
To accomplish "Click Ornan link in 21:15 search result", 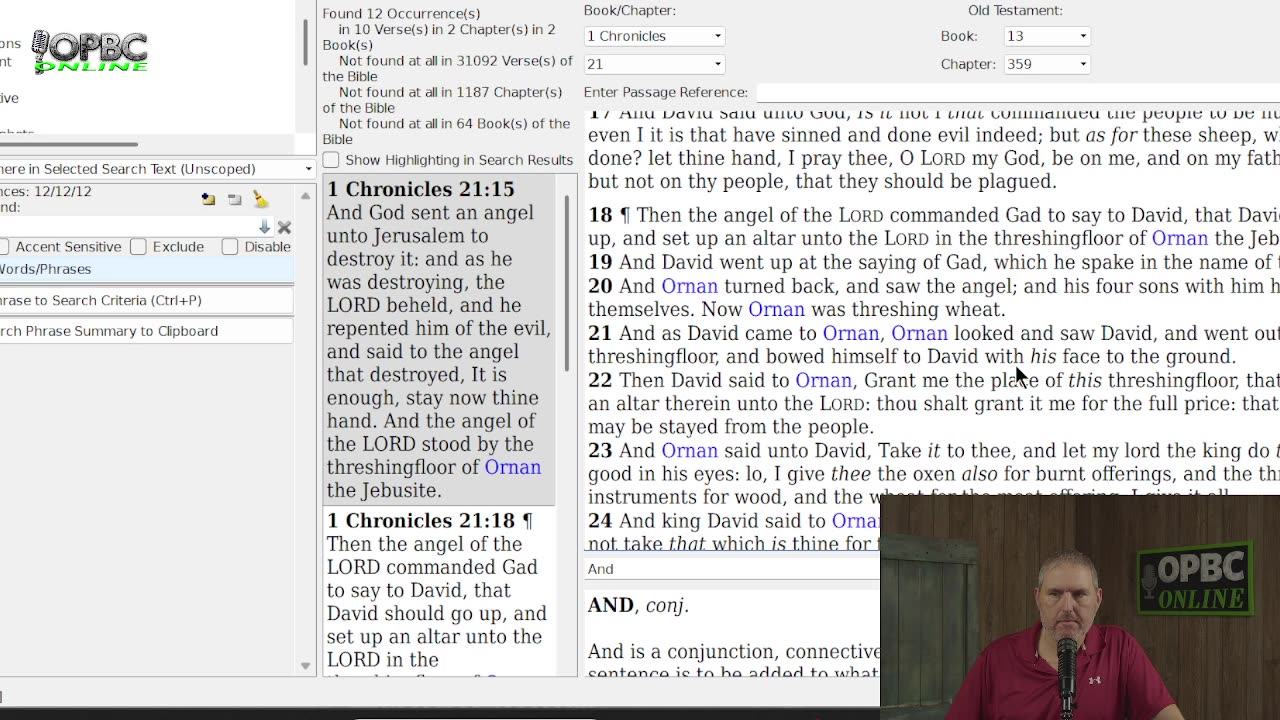I will [513, 467].
